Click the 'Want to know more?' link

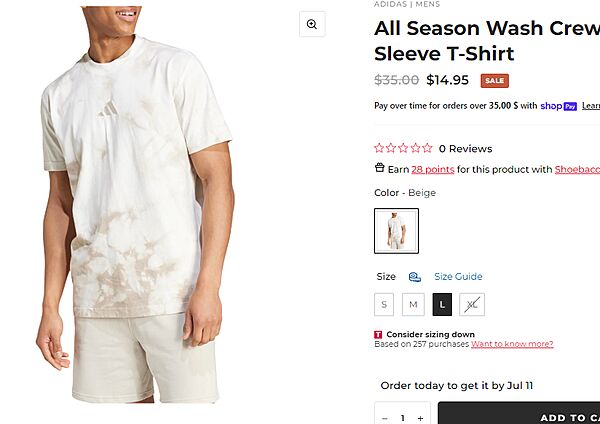point(512,344)
